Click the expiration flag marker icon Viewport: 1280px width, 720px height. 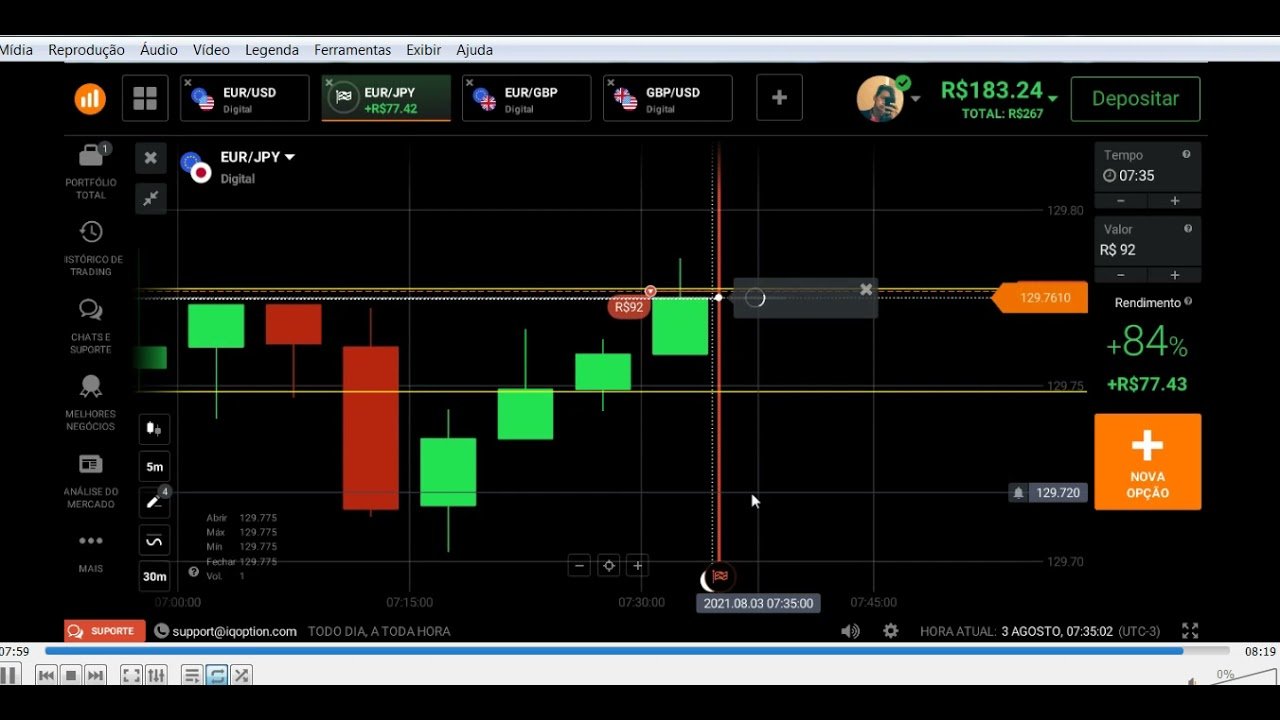(719, 576)
